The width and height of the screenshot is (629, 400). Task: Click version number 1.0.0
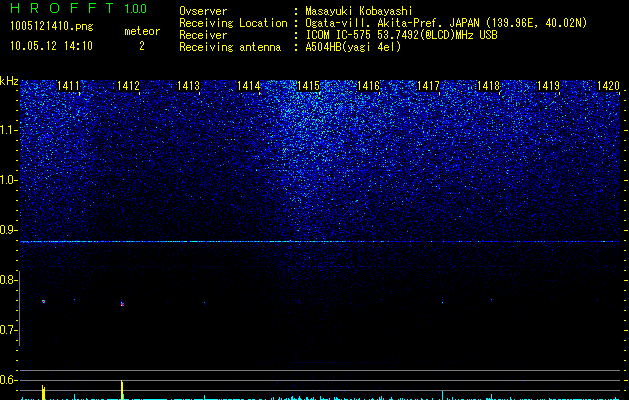[135, 9]
